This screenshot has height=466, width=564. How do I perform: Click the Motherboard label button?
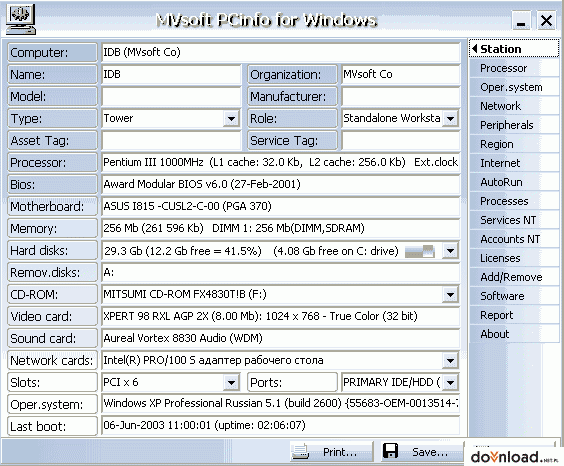click(52, 207)
